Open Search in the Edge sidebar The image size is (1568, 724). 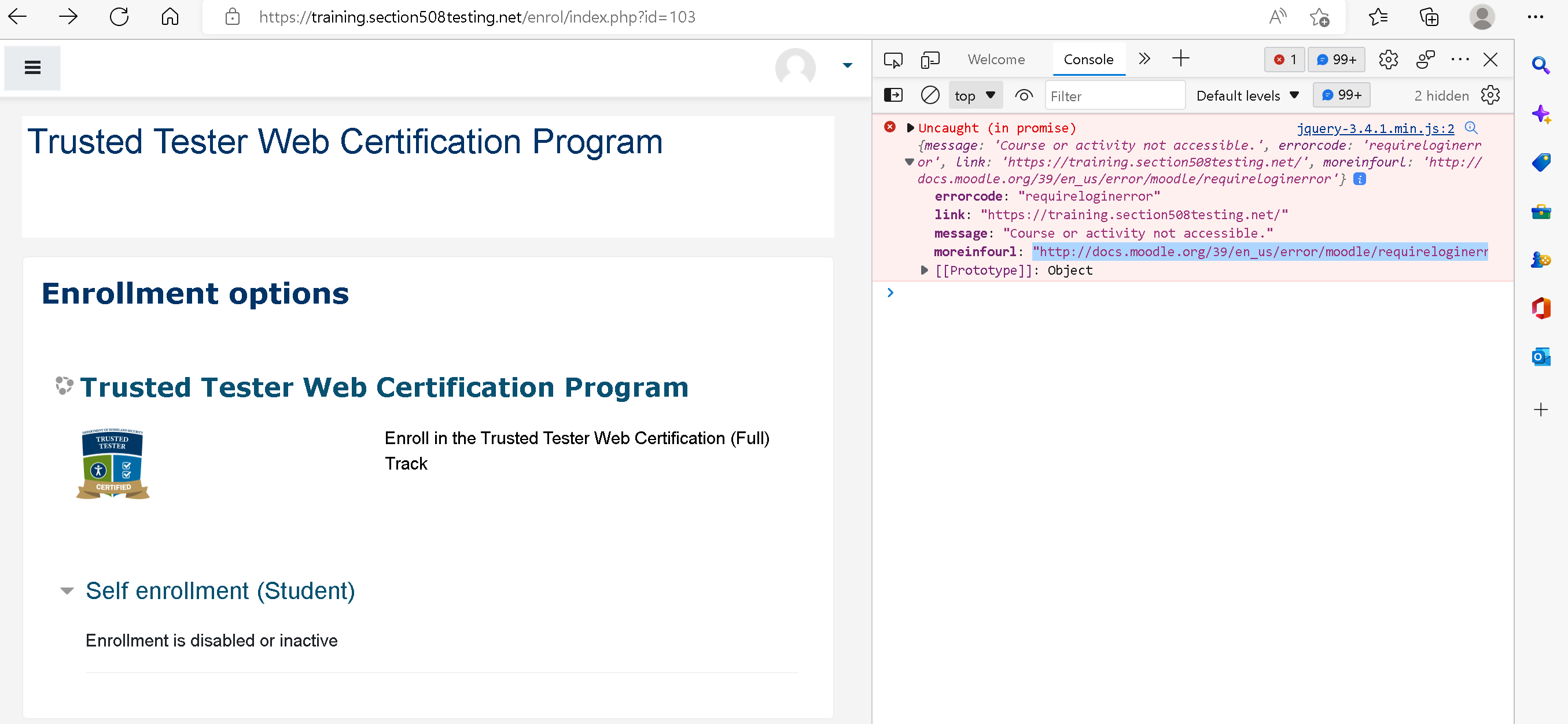point(1541,66)
